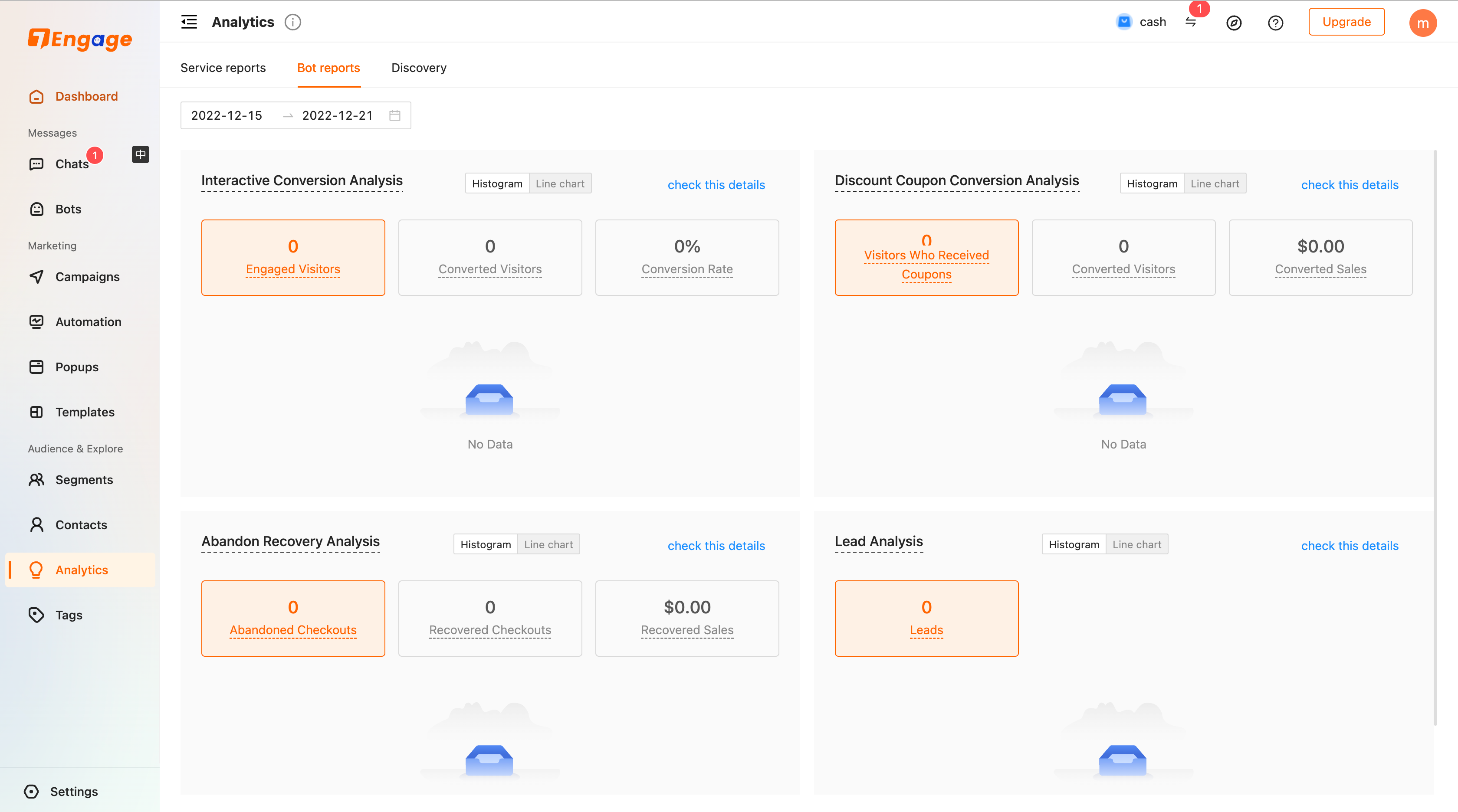Screen dimensions: 1458x812
Task: Click the Discount Coupon Conversion Analysis title
Action: [x=956, y=180]
